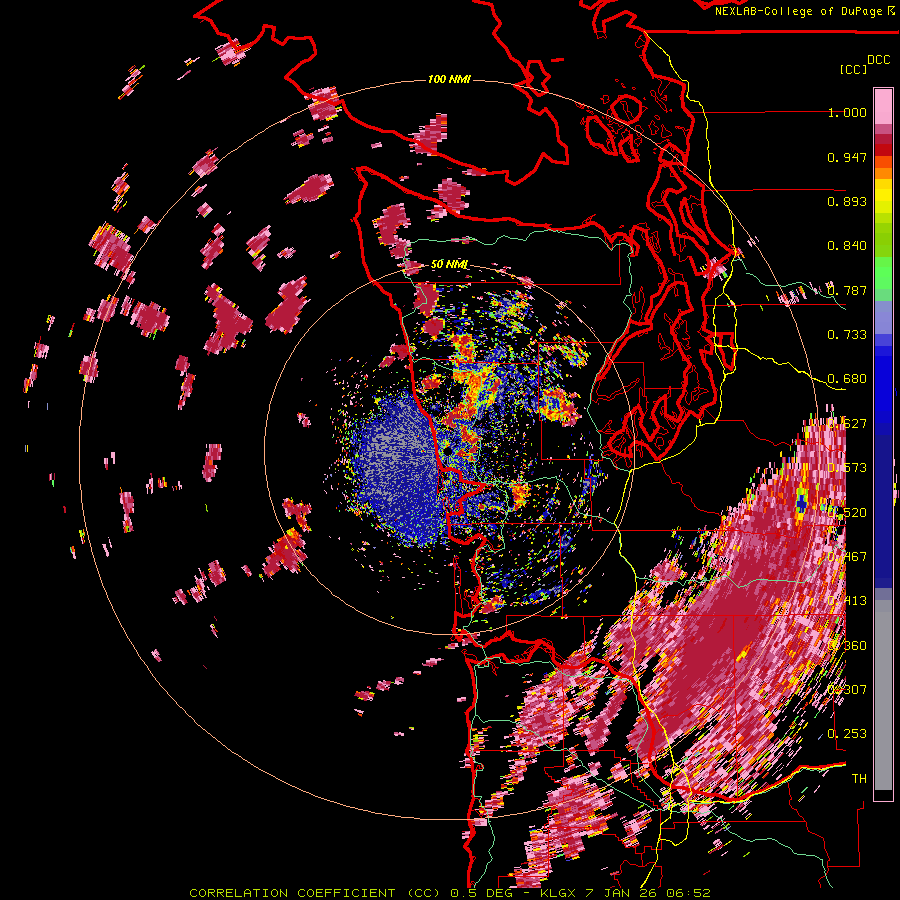Select the 1.000 value on the color scale
The height and width of the screenshot is (900, 900).
847,112
